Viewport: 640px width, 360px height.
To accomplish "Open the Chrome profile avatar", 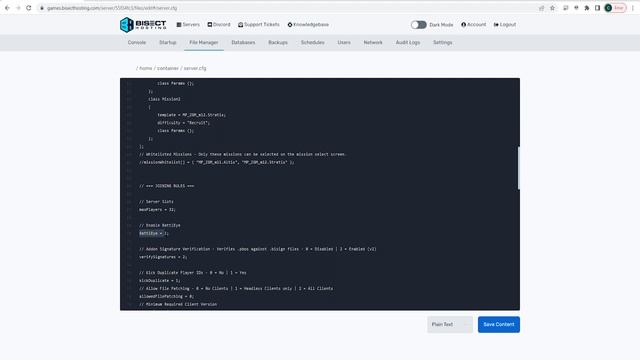I will pos(608,8).
